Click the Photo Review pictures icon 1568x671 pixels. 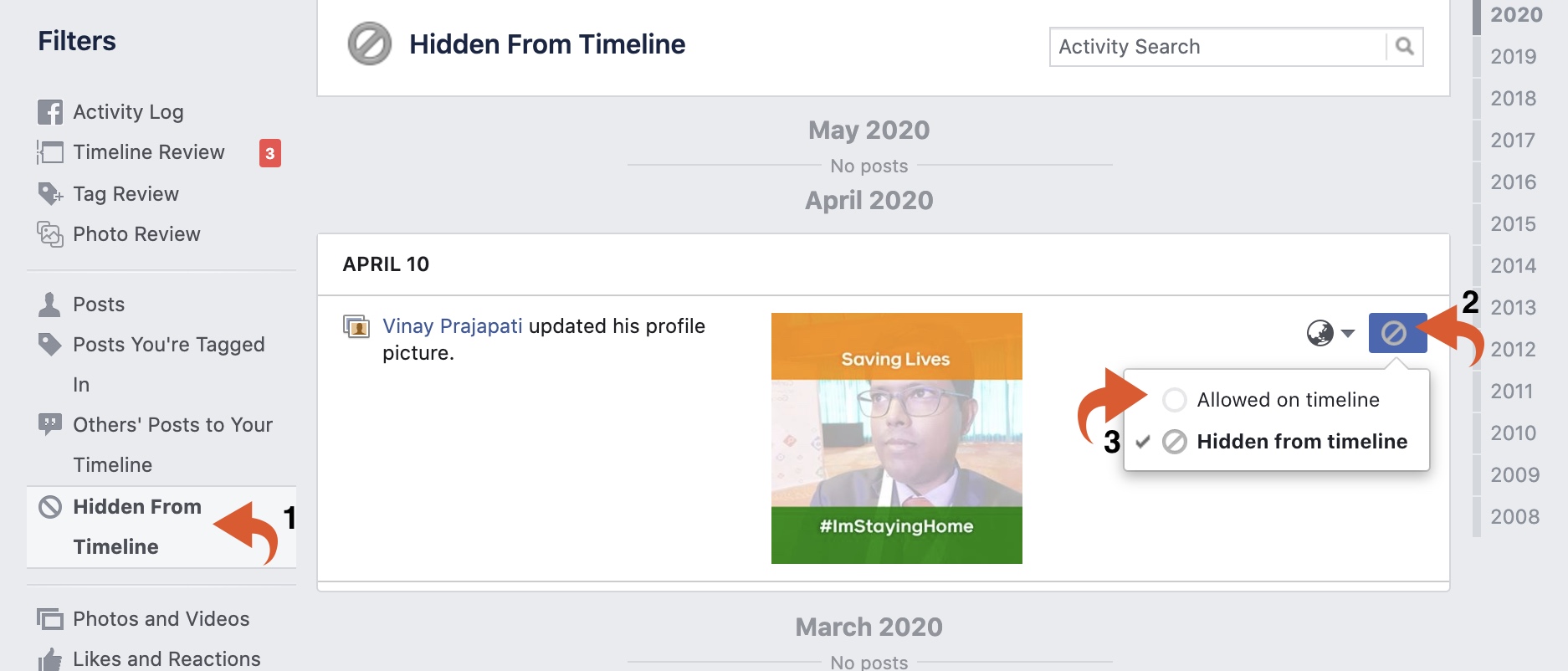(x=50, y=234)
